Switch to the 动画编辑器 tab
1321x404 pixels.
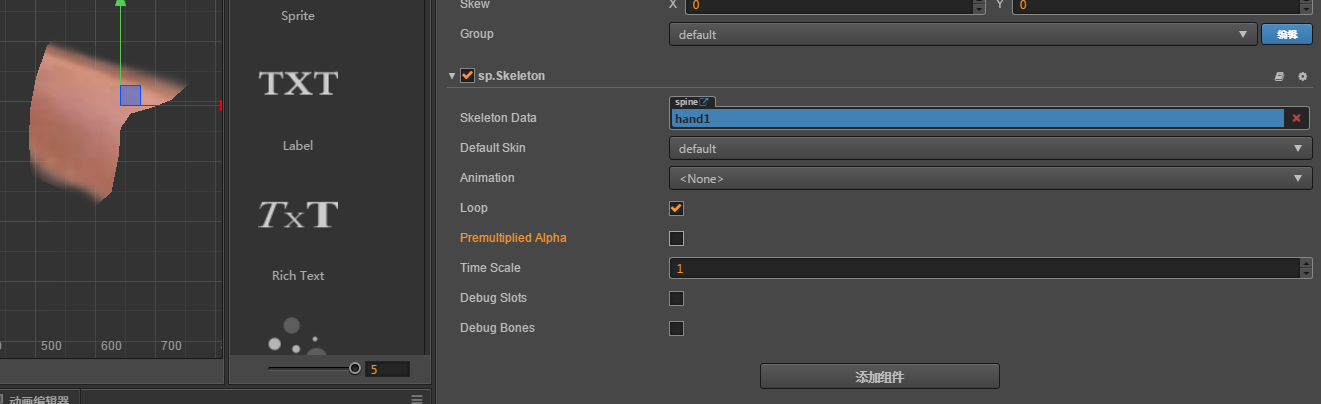coord(38,399)
